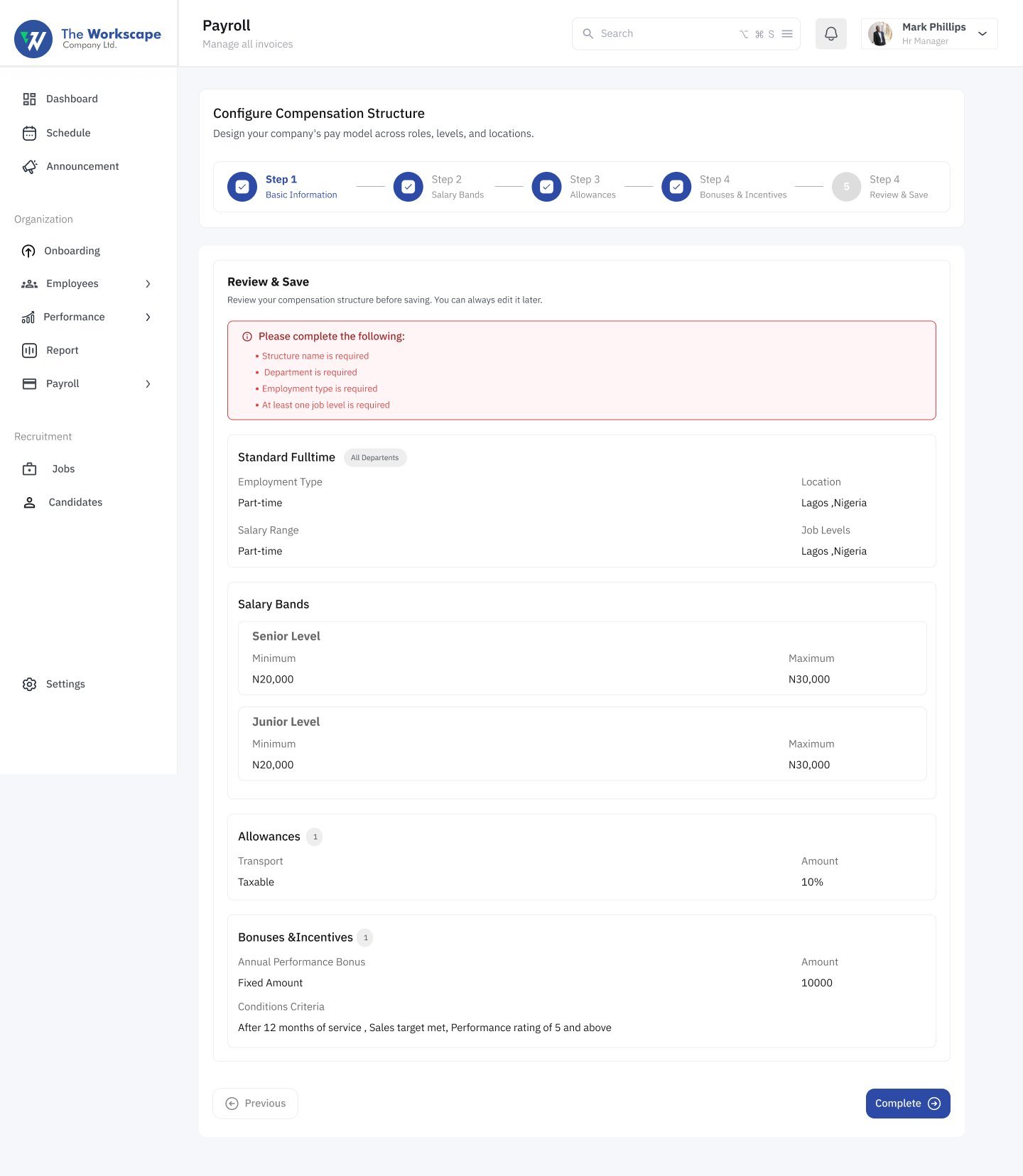Go to Bonuses & Incentives step
This screenshot has height=1176, width=1023.
724,187
